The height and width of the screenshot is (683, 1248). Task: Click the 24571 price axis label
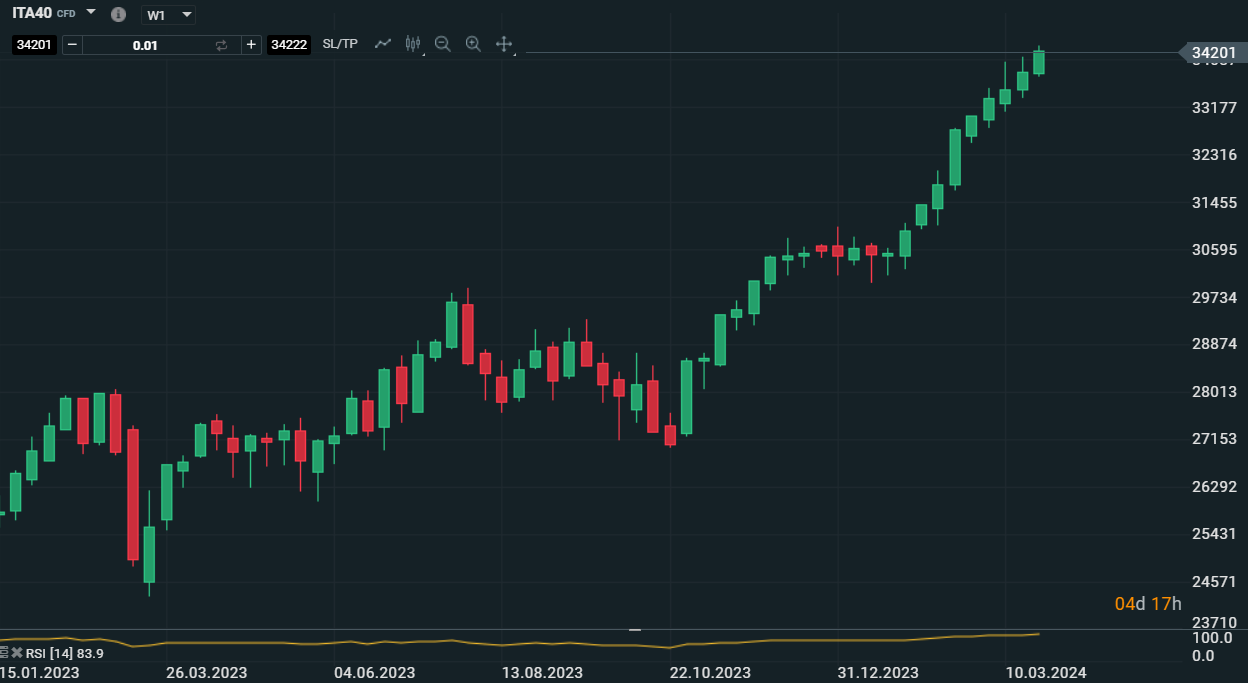[1215, 581]
